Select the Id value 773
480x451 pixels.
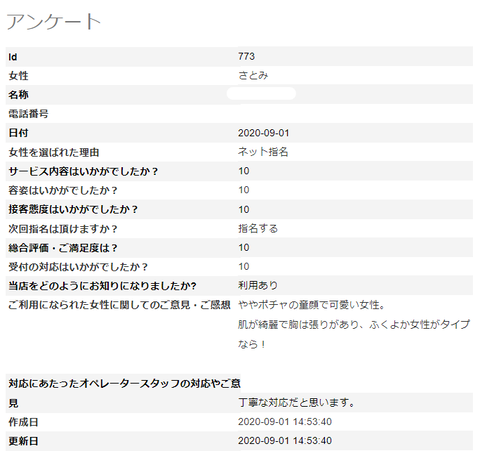(246, 56)
